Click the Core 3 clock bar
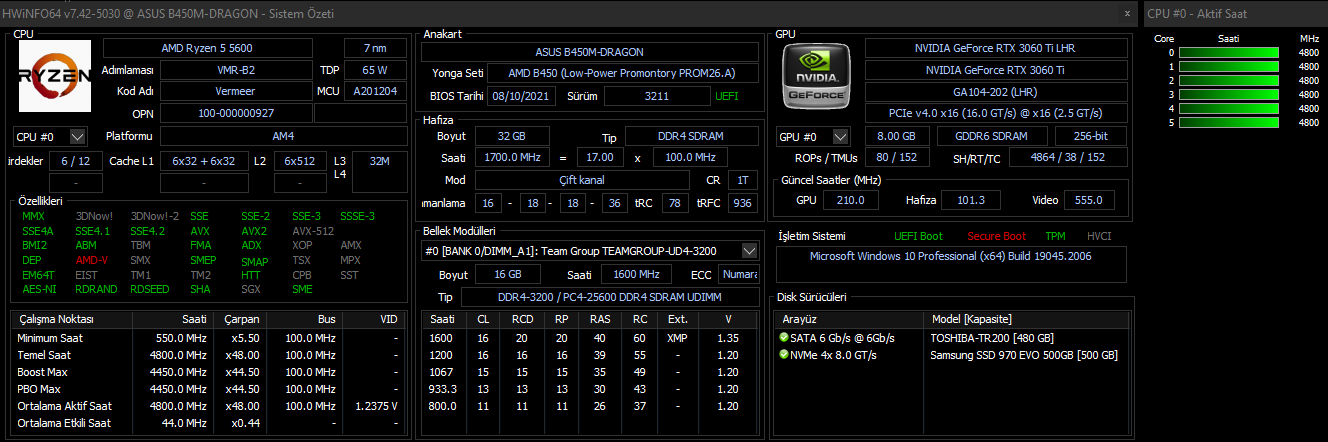Image resolution: width=1328 pixels, height=442 pixels. pyautogui.click(x=1229, y=94)
